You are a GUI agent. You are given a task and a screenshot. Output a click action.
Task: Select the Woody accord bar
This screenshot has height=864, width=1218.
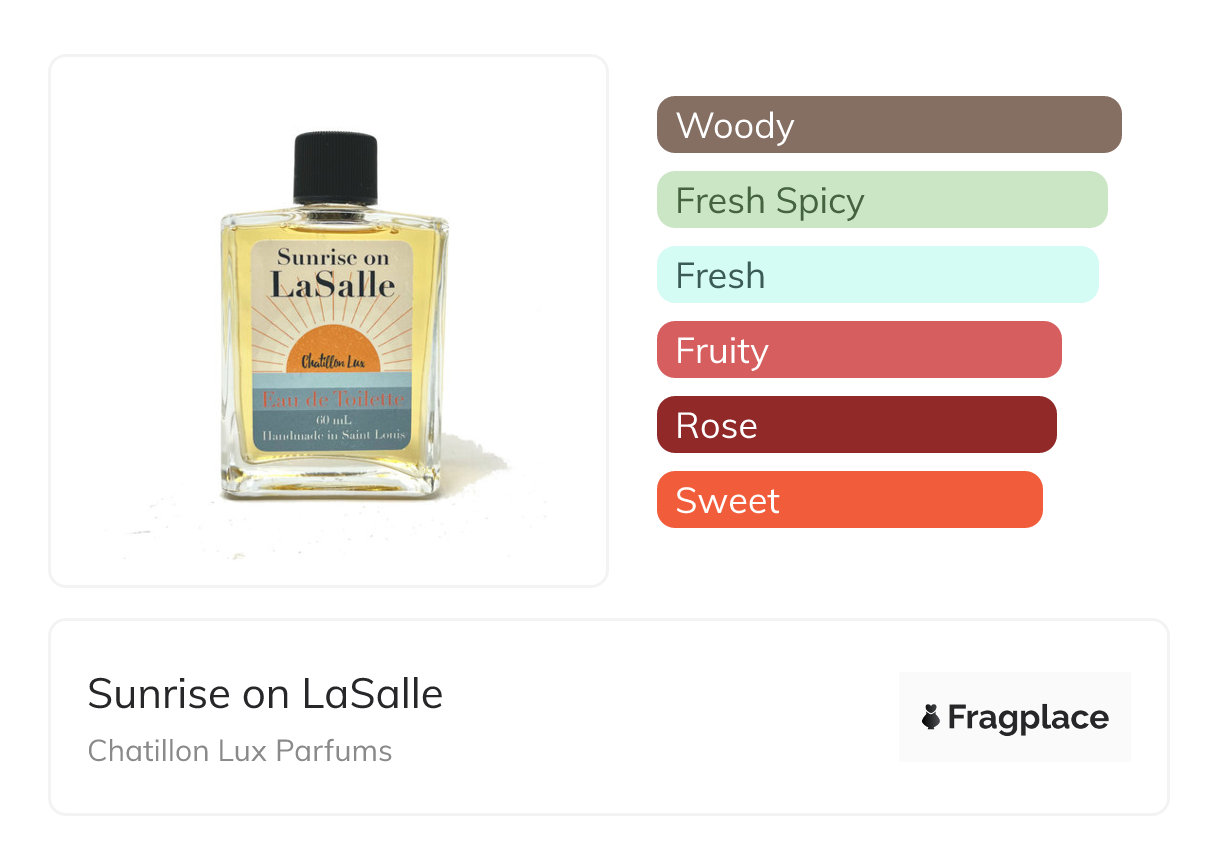click(888, 125)
